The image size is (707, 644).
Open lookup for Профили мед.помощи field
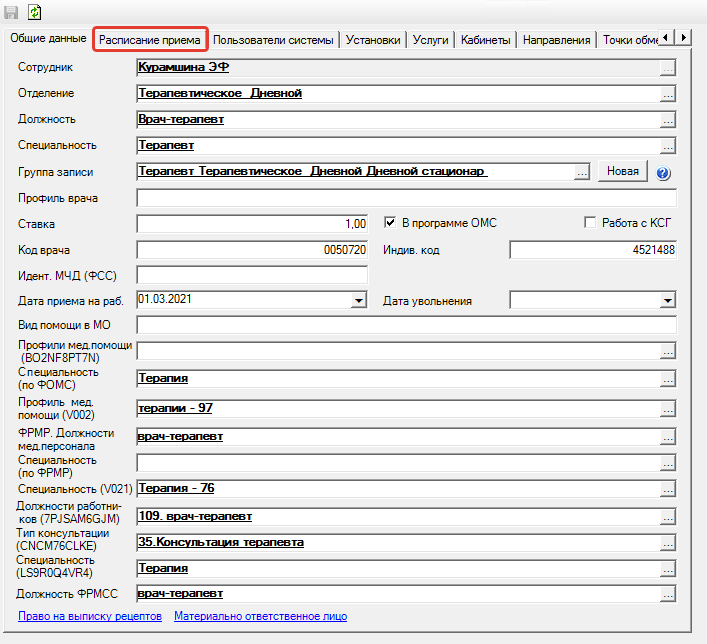click(668, 351)
